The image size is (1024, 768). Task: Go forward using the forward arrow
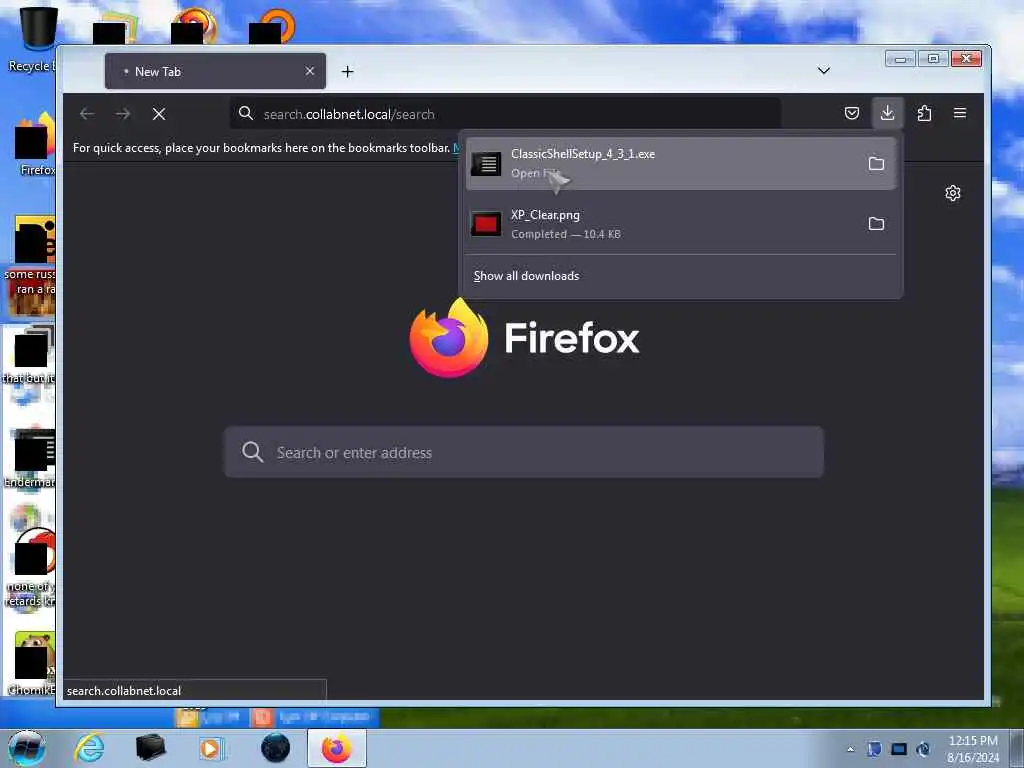pyautogui.click(x=123, y=114)
